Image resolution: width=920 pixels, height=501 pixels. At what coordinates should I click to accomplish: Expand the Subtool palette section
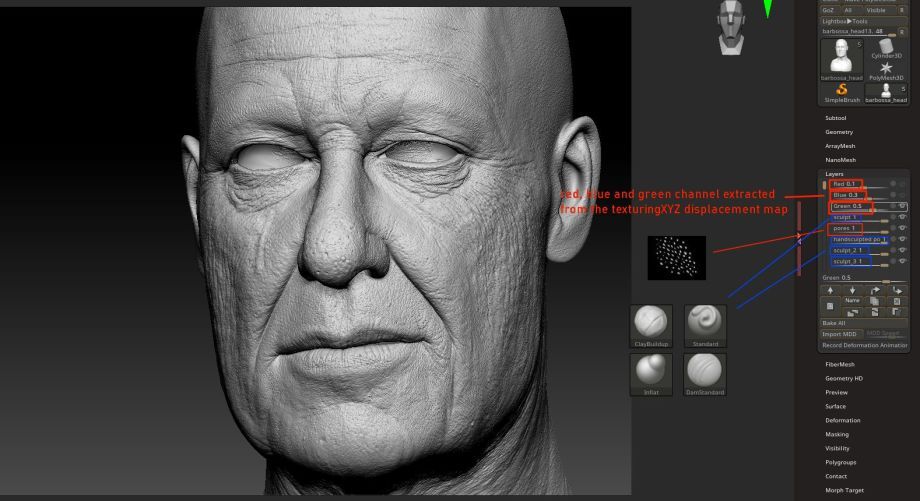point(836,118)
